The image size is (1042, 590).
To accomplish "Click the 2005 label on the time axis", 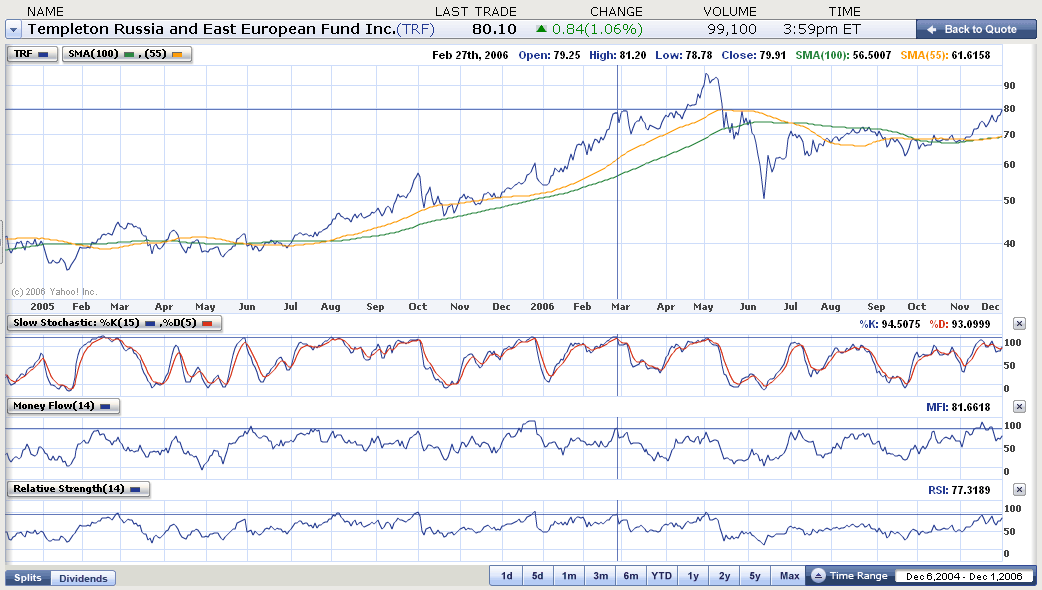I will tap(43, 306).
